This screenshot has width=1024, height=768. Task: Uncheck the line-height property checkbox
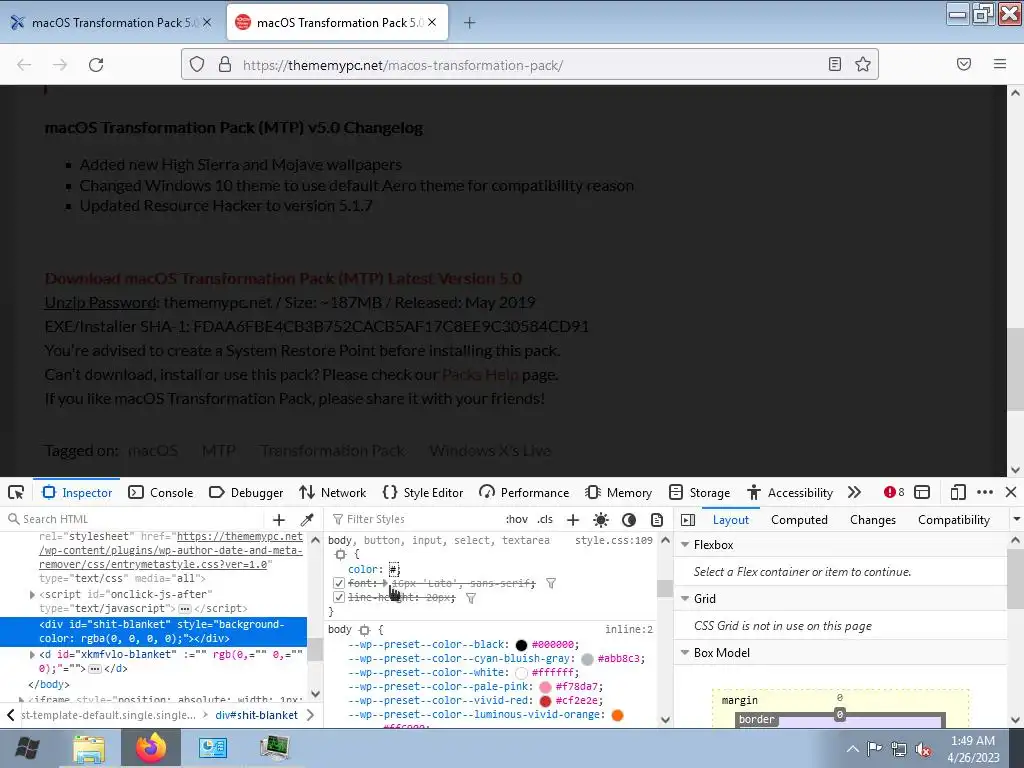click(x=338, y=598)
